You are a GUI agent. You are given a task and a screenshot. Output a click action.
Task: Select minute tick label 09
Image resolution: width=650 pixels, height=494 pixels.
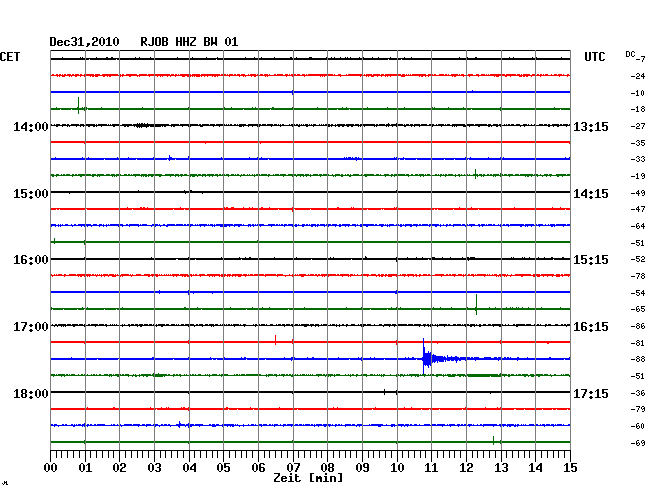pos(362,467)
